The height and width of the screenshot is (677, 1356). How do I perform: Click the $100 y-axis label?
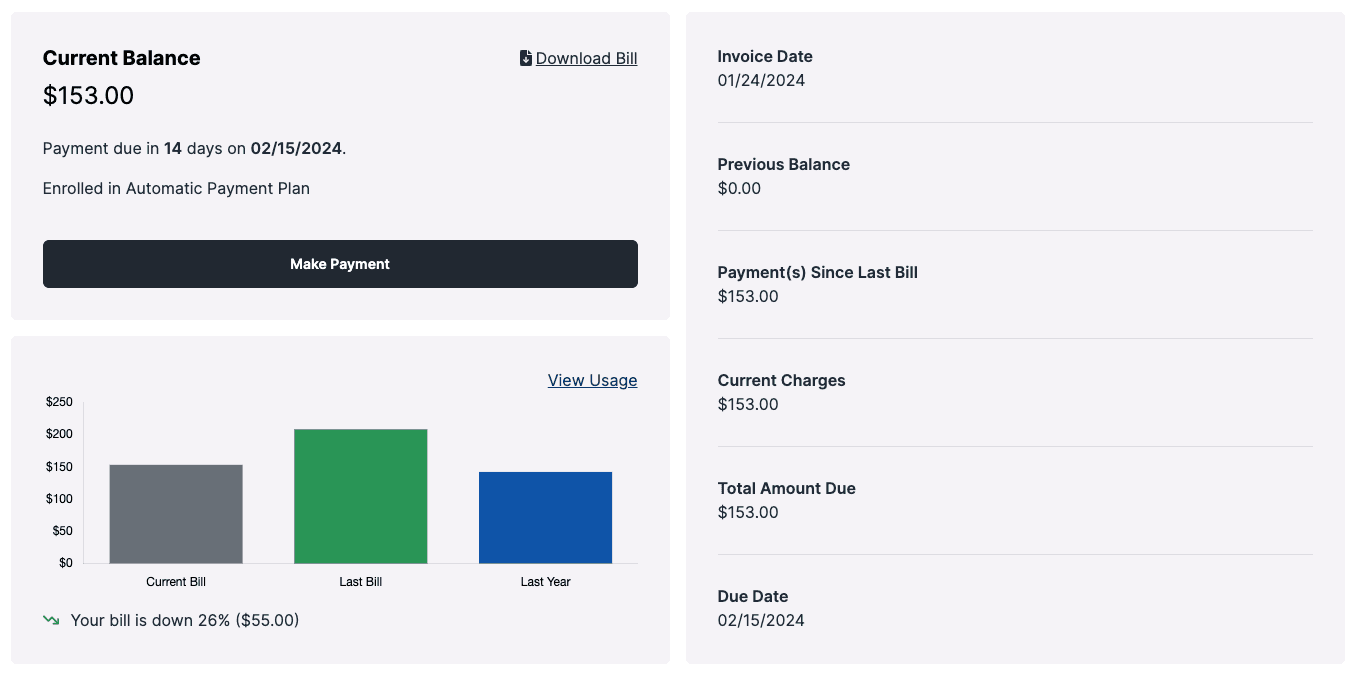(x=59, y=499)
